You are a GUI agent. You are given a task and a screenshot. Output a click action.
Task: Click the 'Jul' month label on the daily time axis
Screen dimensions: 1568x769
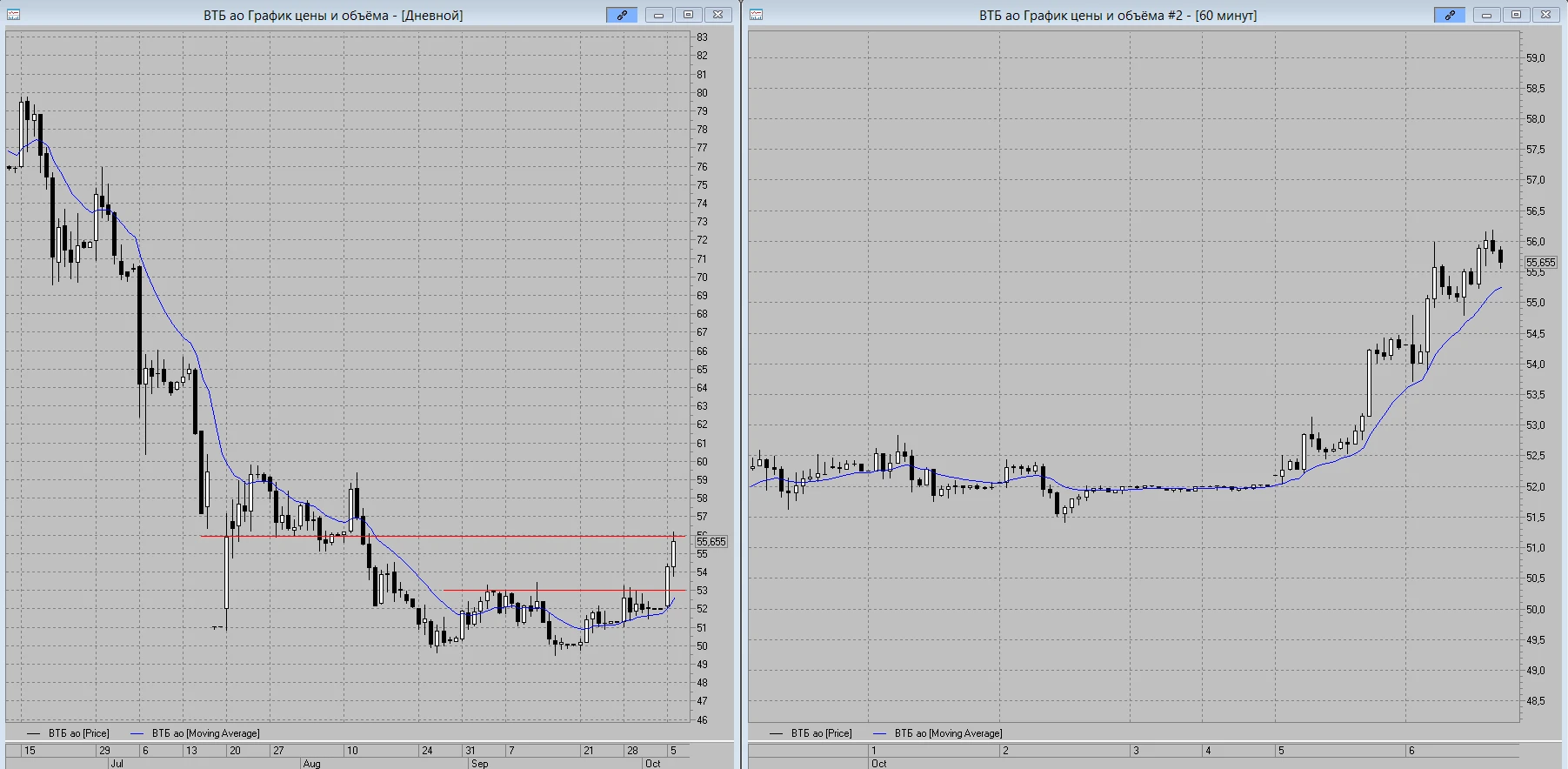[117, 764]
